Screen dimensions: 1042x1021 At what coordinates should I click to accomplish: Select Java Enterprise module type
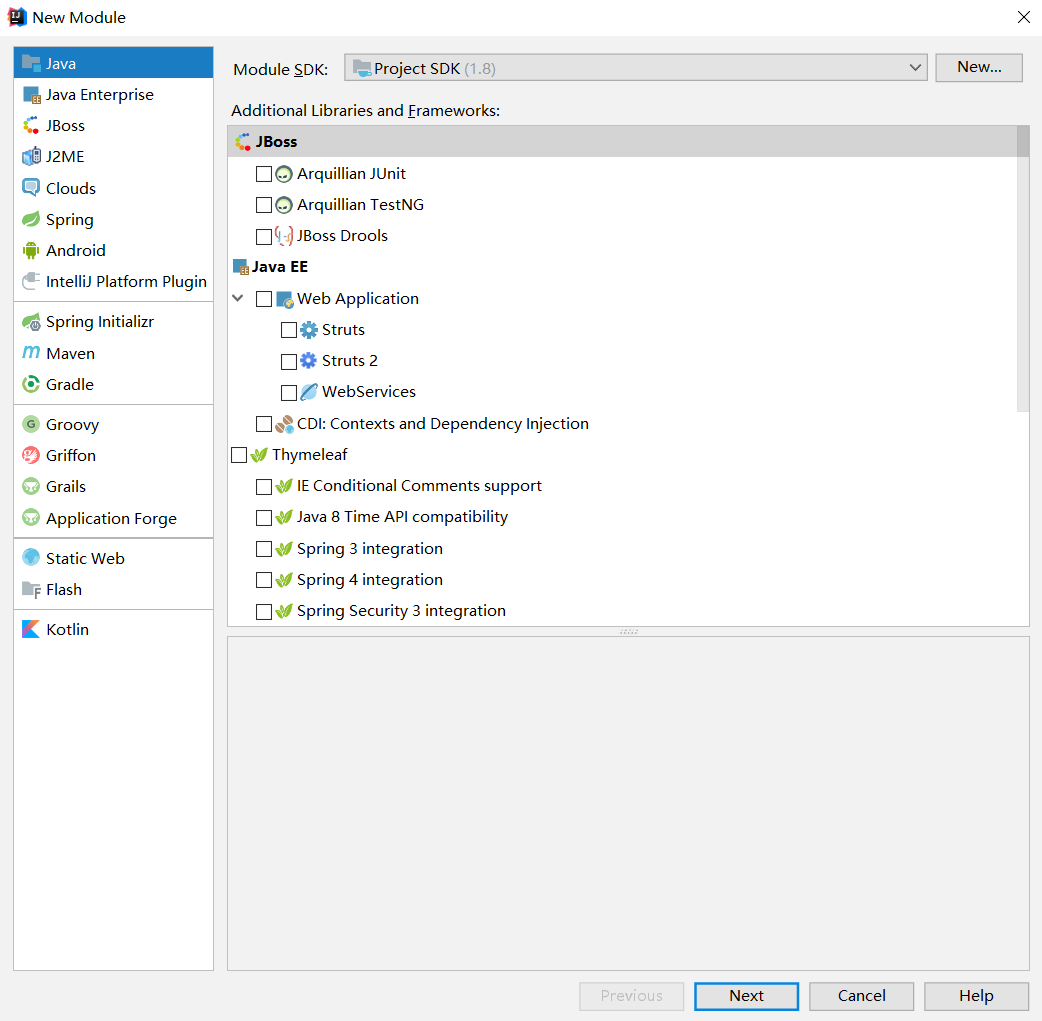[x=114, y=94]
